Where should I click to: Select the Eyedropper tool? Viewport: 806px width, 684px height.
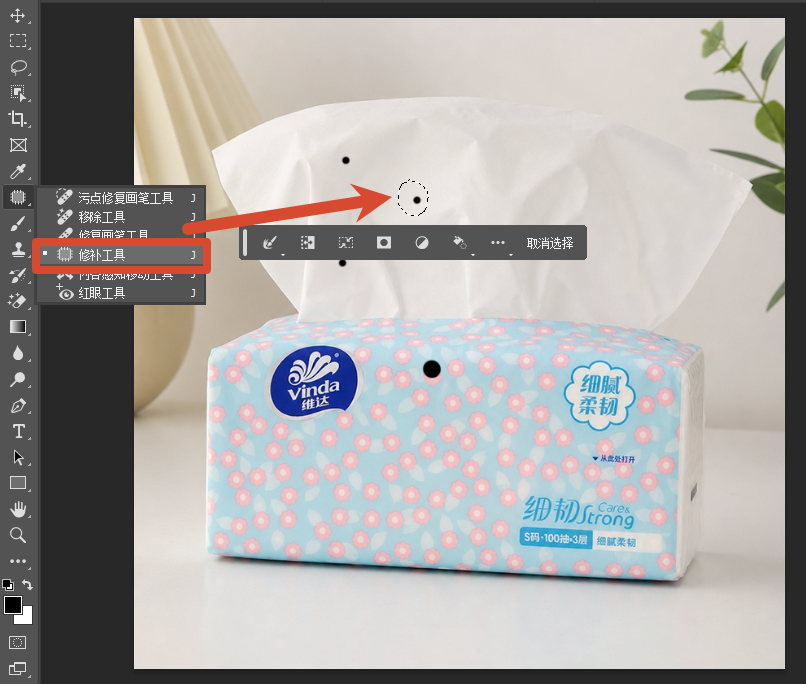coord(18,171)
